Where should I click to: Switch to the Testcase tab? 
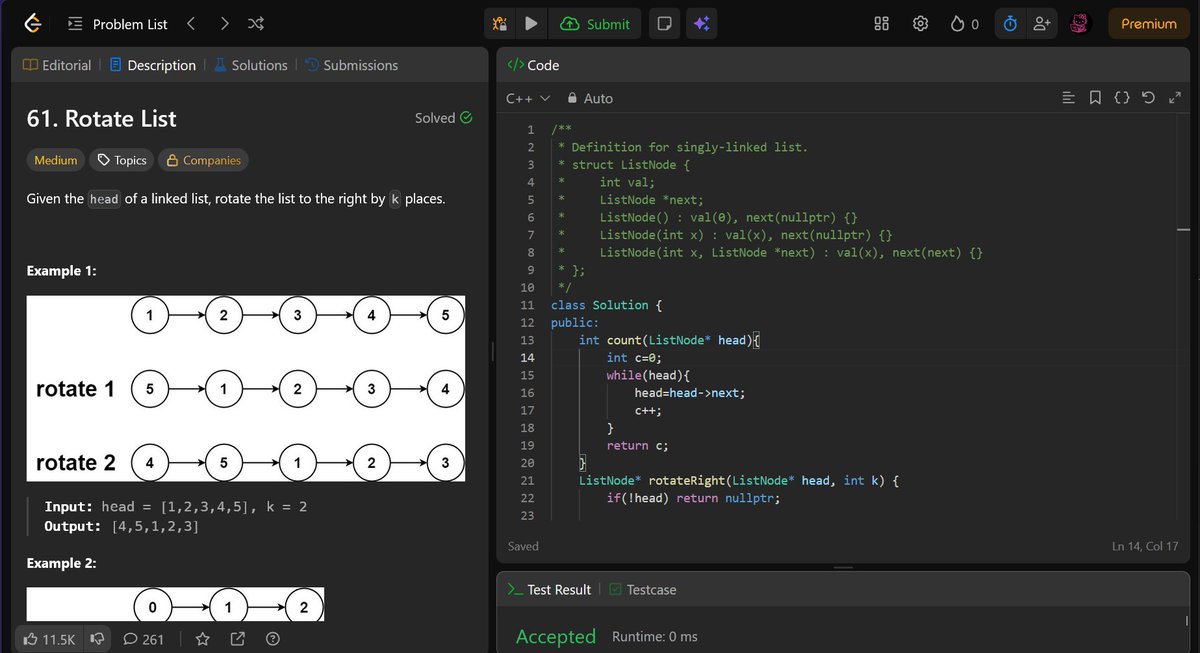coord(642,590)
